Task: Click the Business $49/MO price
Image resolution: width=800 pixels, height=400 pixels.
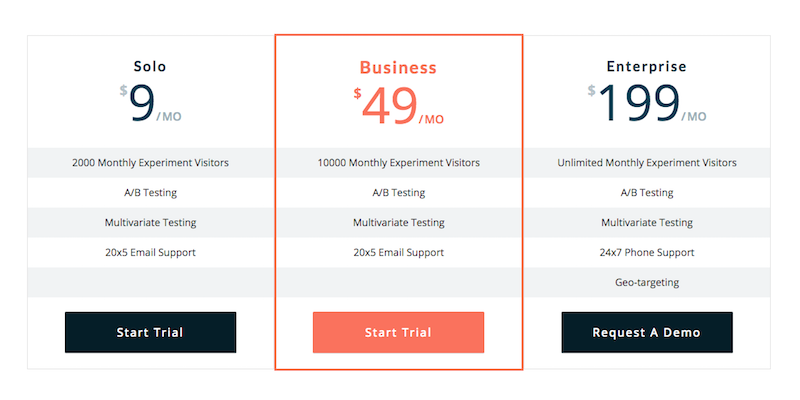Action: click(x=398, y=107)
